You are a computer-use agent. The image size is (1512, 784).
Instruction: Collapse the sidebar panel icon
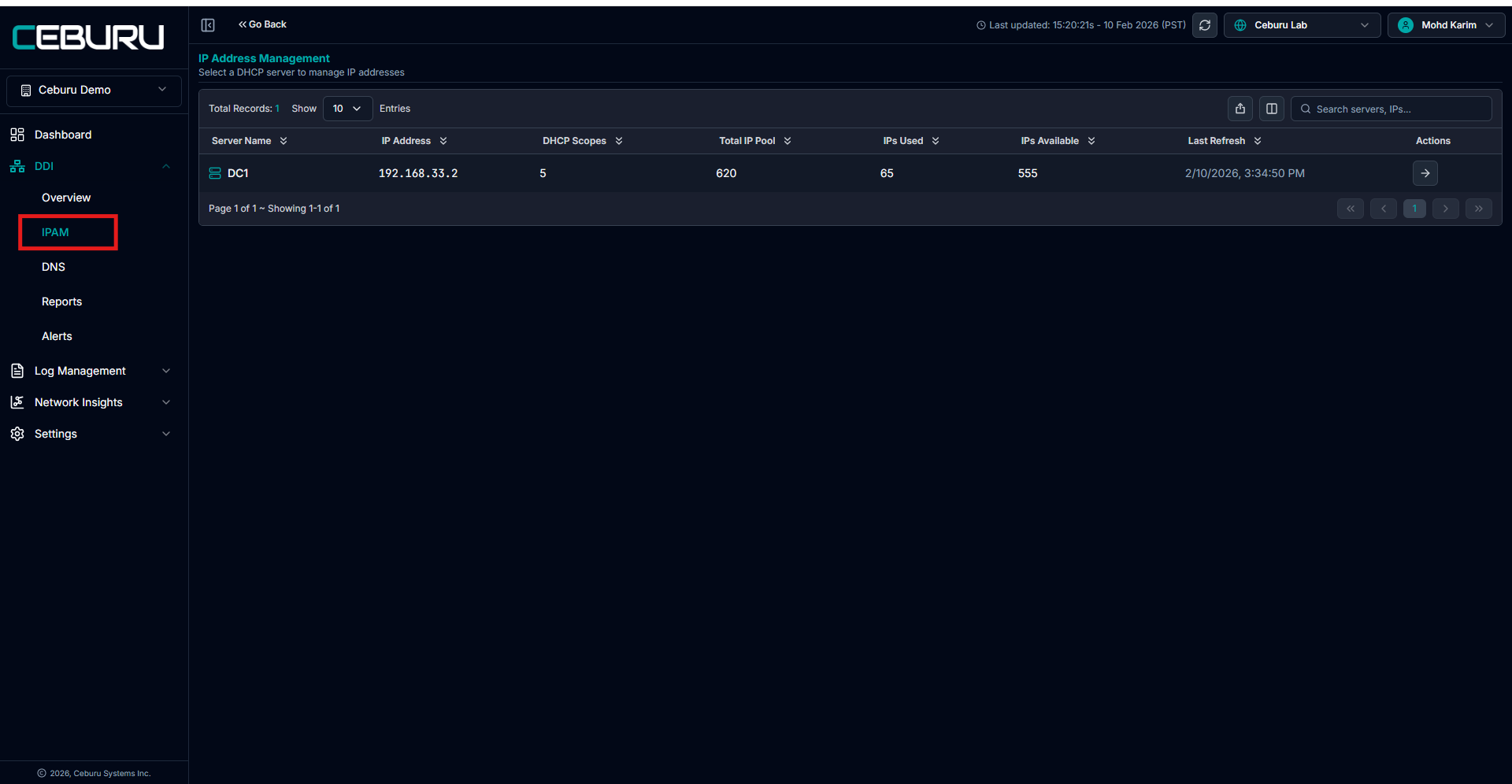208,25
